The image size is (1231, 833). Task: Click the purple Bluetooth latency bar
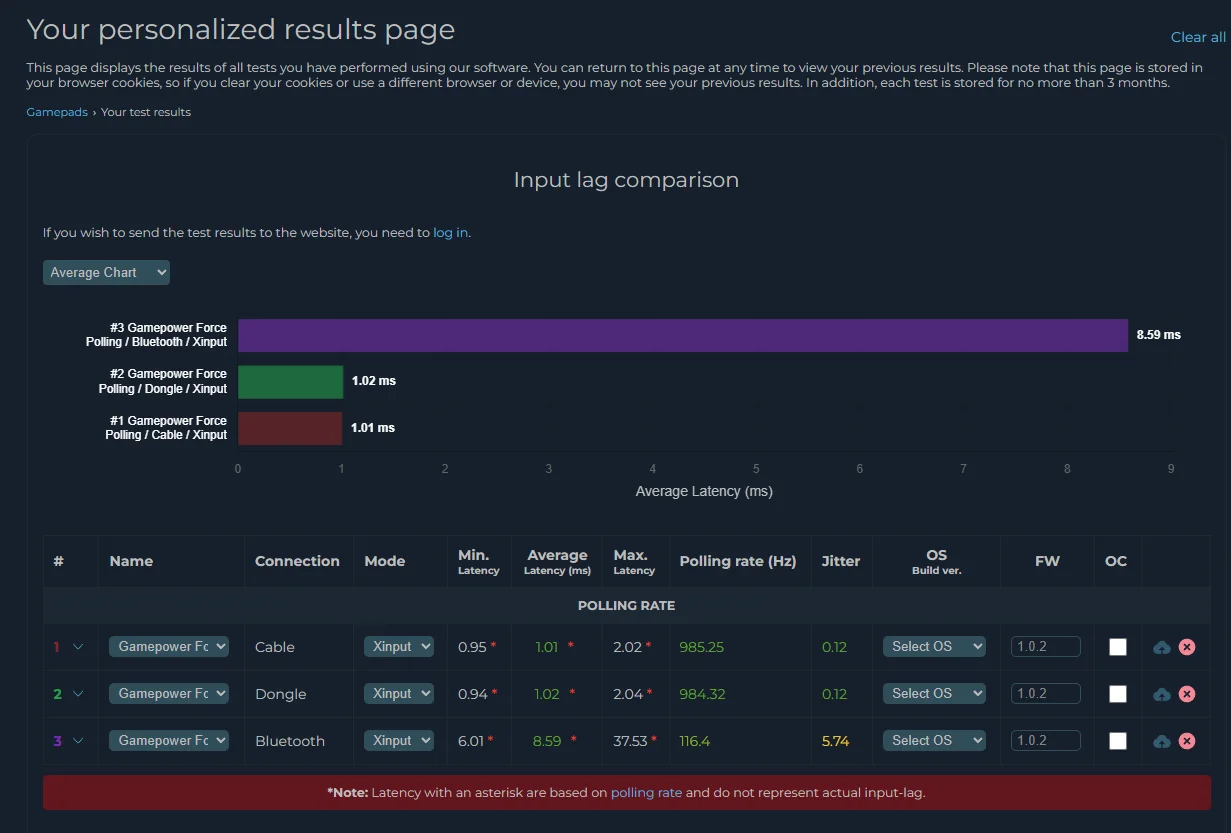coord(683,335)
